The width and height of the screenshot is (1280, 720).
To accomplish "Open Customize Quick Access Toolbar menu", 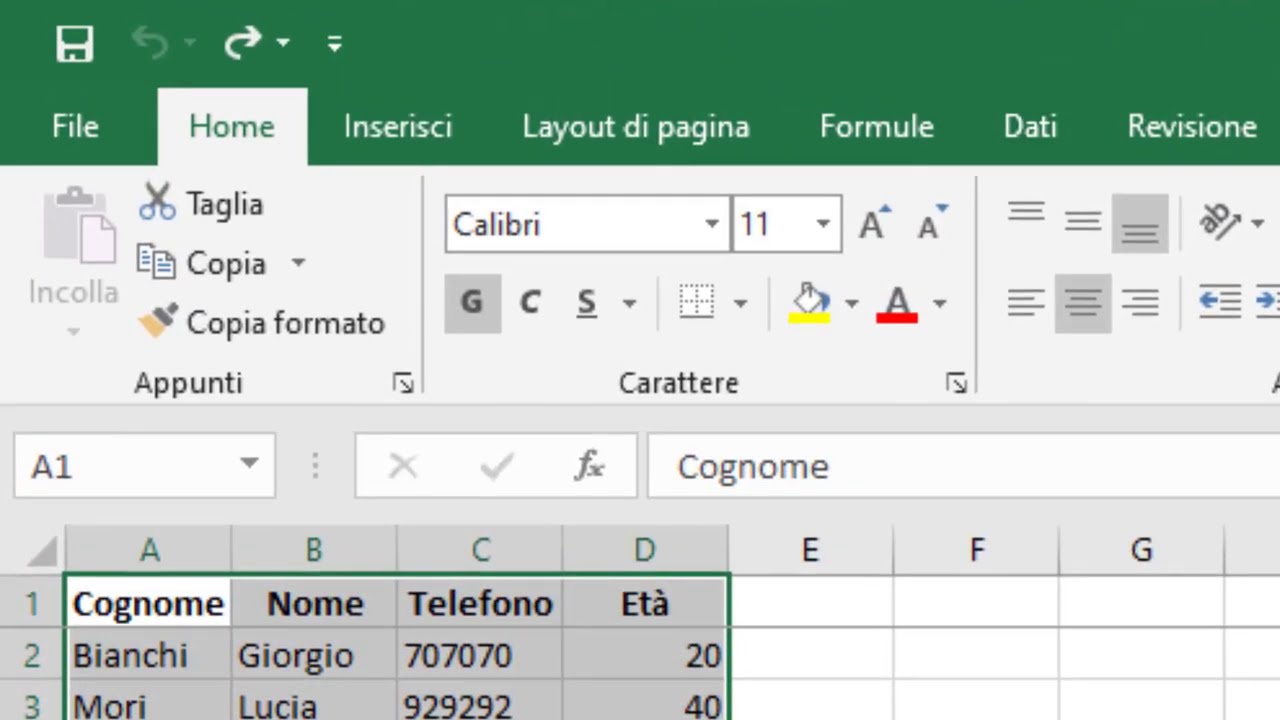I will click(x=335, y=43).
